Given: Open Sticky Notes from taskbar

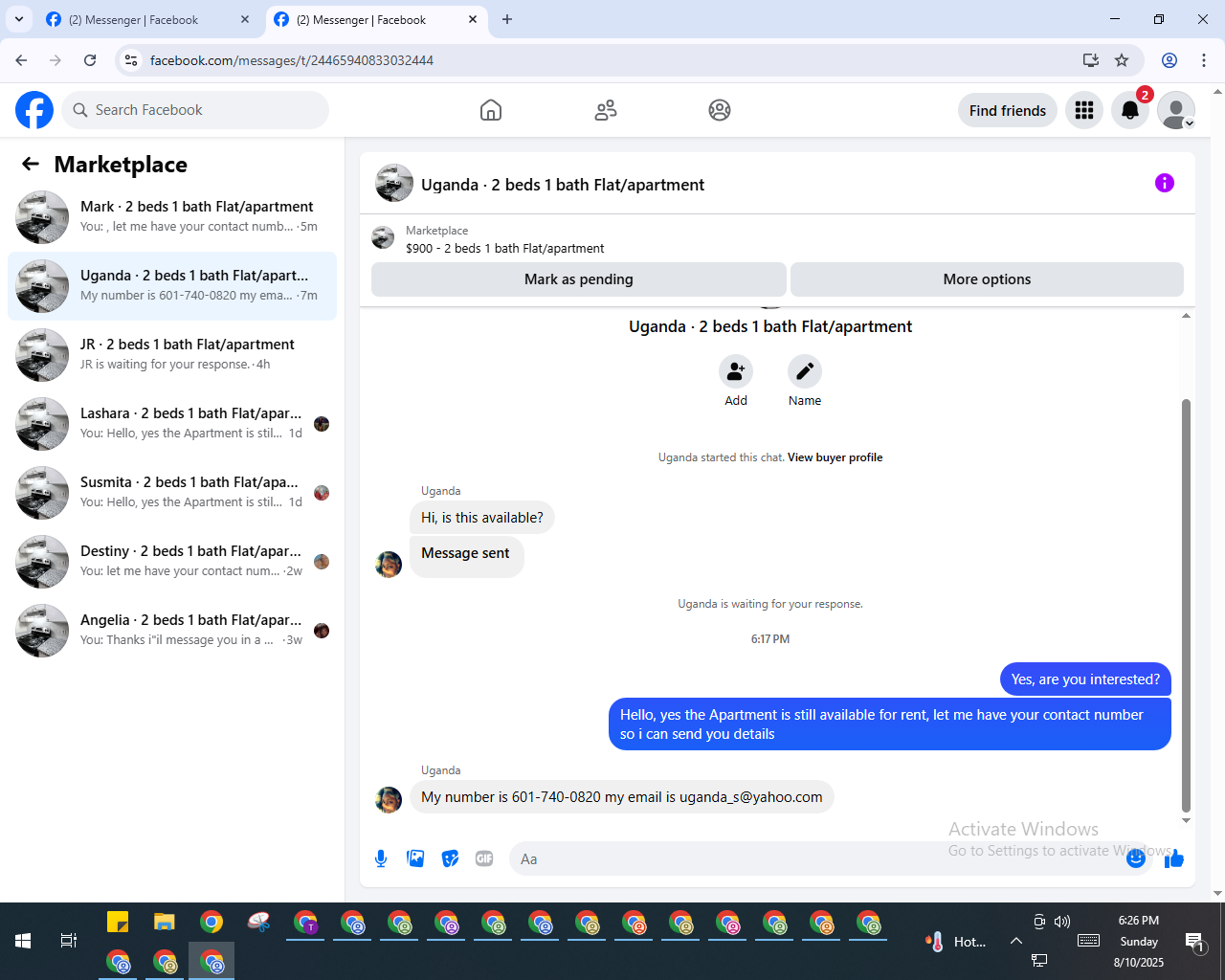Looking at the screenshot, I should tap(118, 922).
